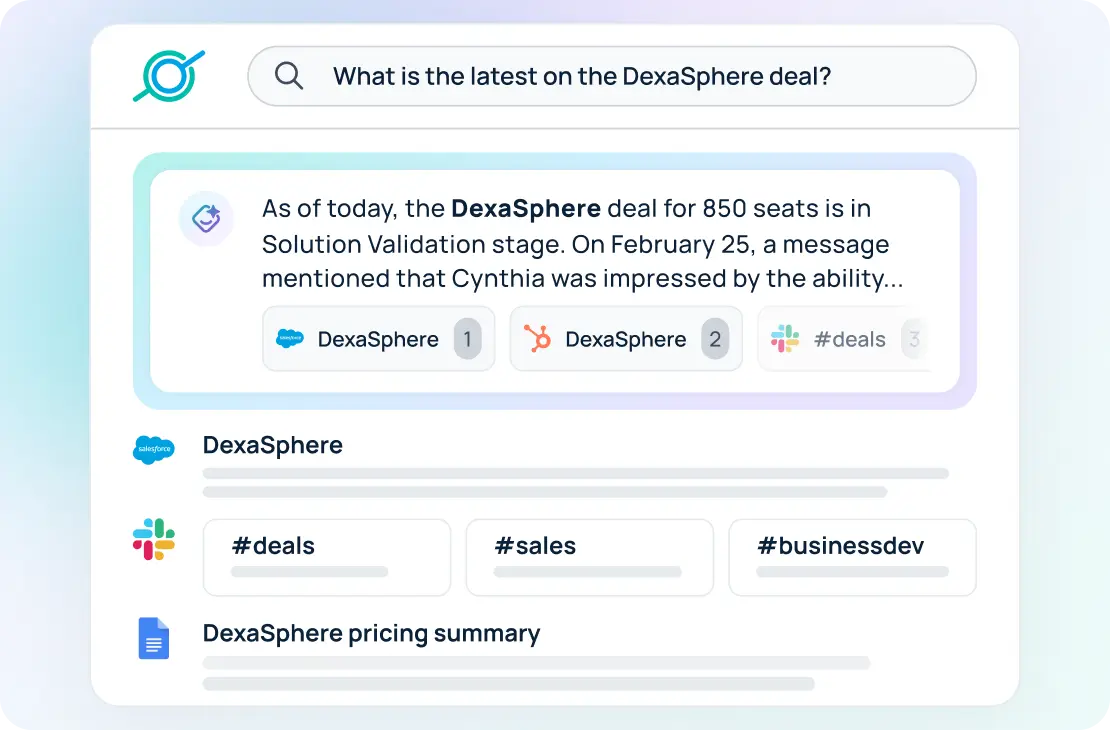Image resolution: width=1110 pixels, height=730 pixels.
Task: Click the Slack logo inside the #deals citation
Action: 786,339
